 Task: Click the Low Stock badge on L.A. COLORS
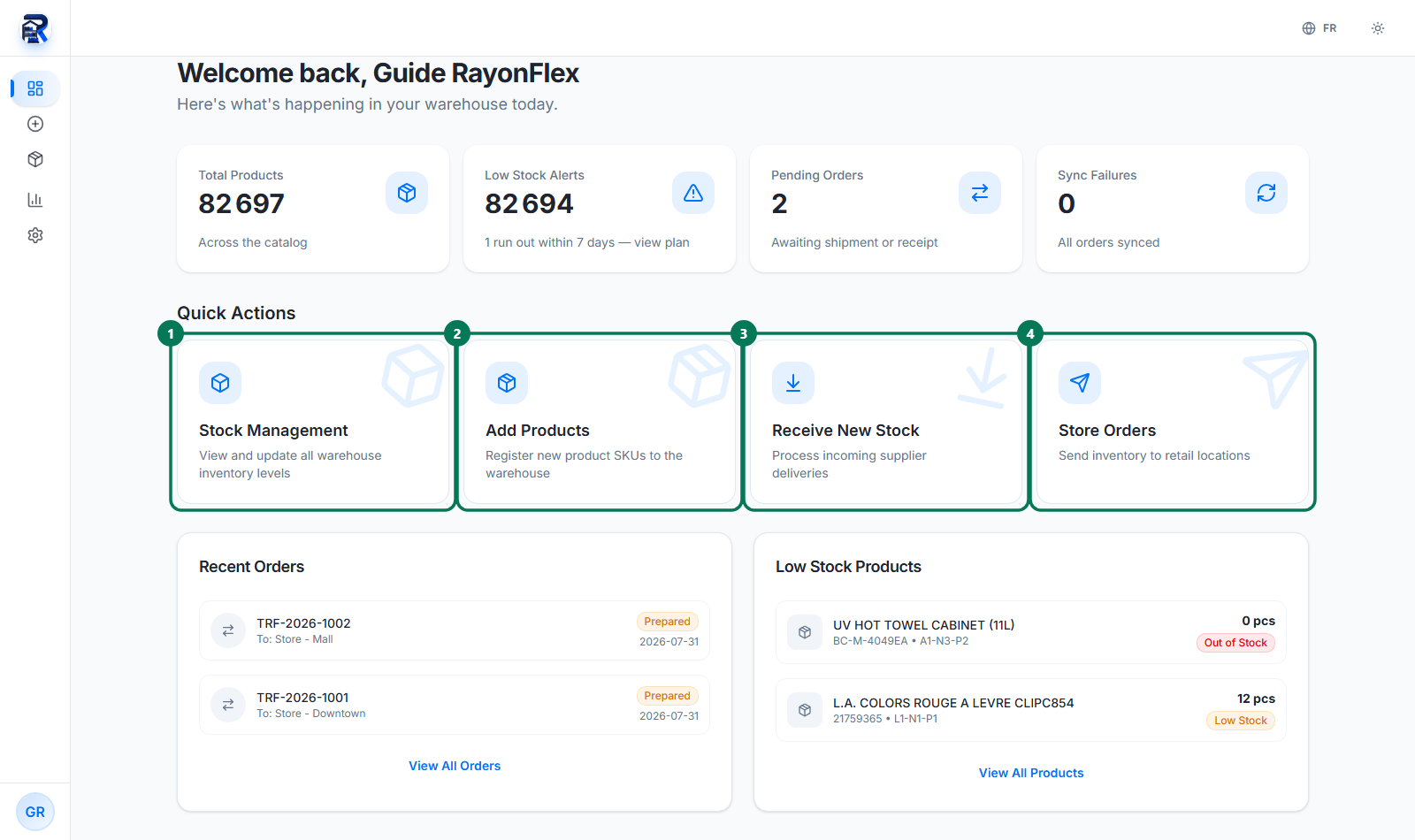point(1241,721)
